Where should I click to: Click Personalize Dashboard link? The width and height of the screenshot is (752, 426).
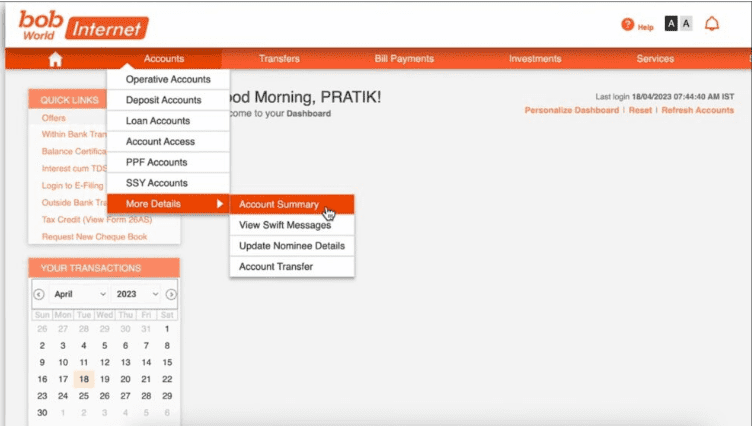572,110
